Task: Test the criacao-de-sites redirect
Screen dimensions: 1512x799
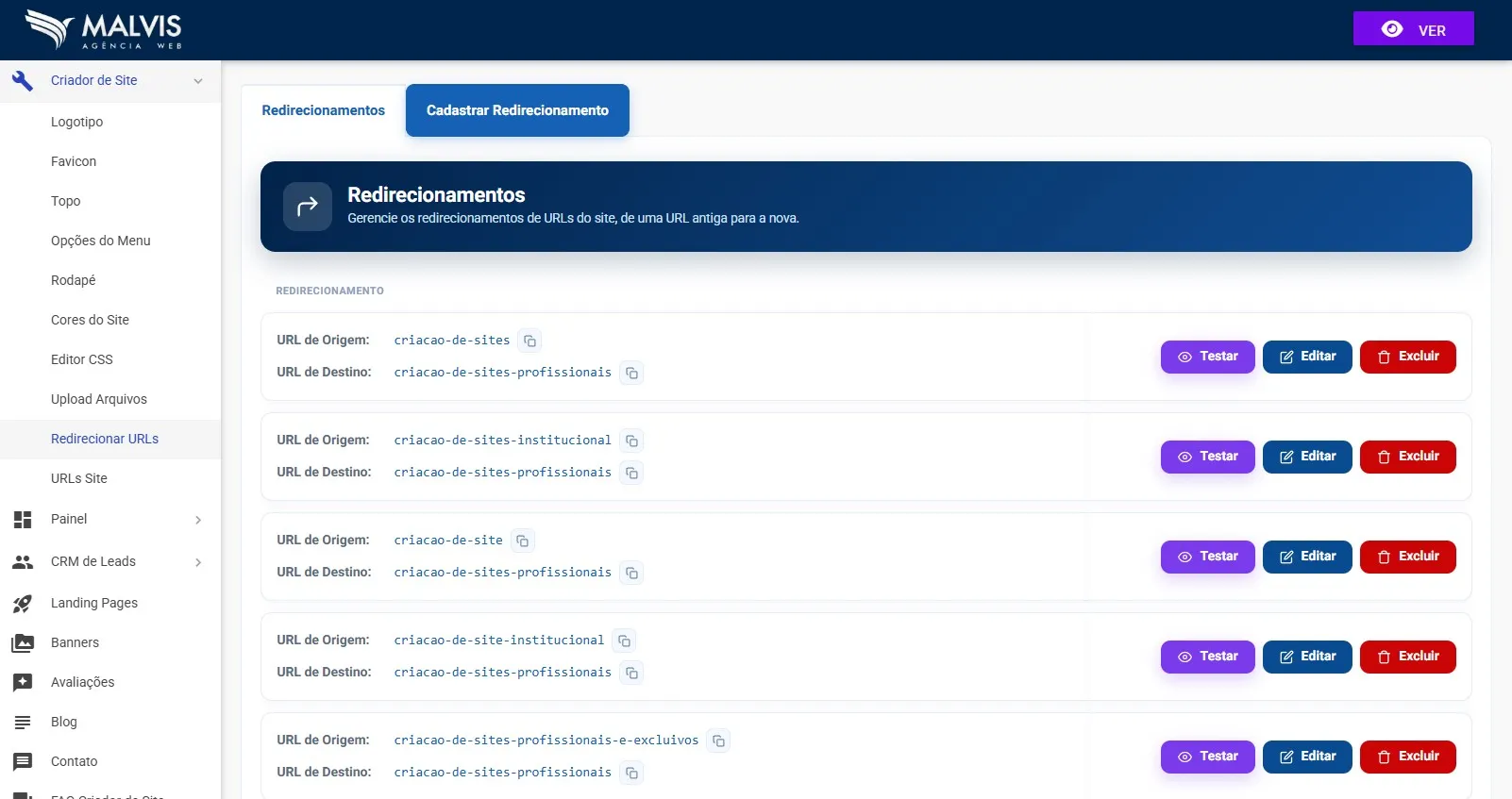Action: (1207, 357)
